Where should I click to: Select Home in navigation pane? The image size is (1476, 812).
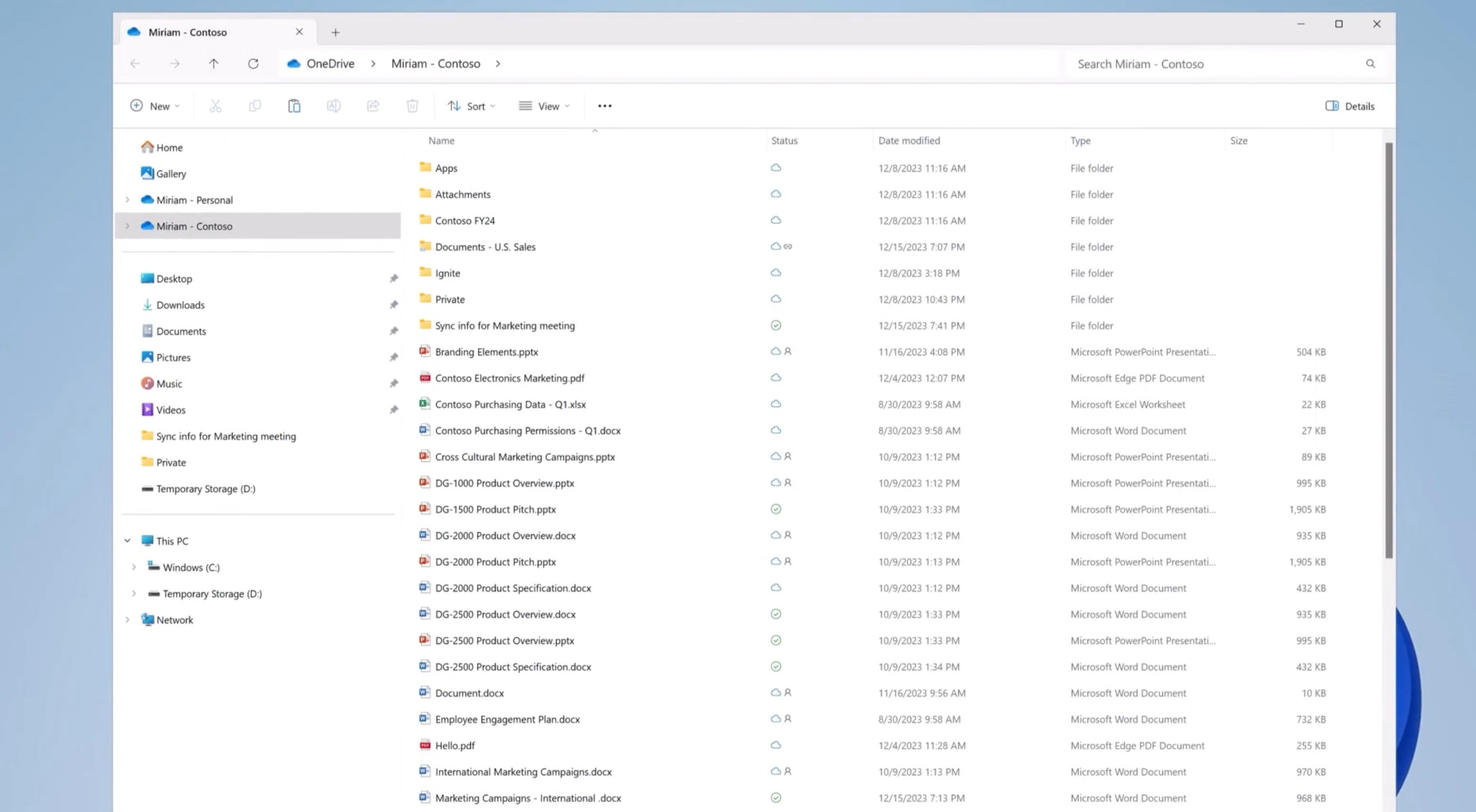tap(162, 147)
